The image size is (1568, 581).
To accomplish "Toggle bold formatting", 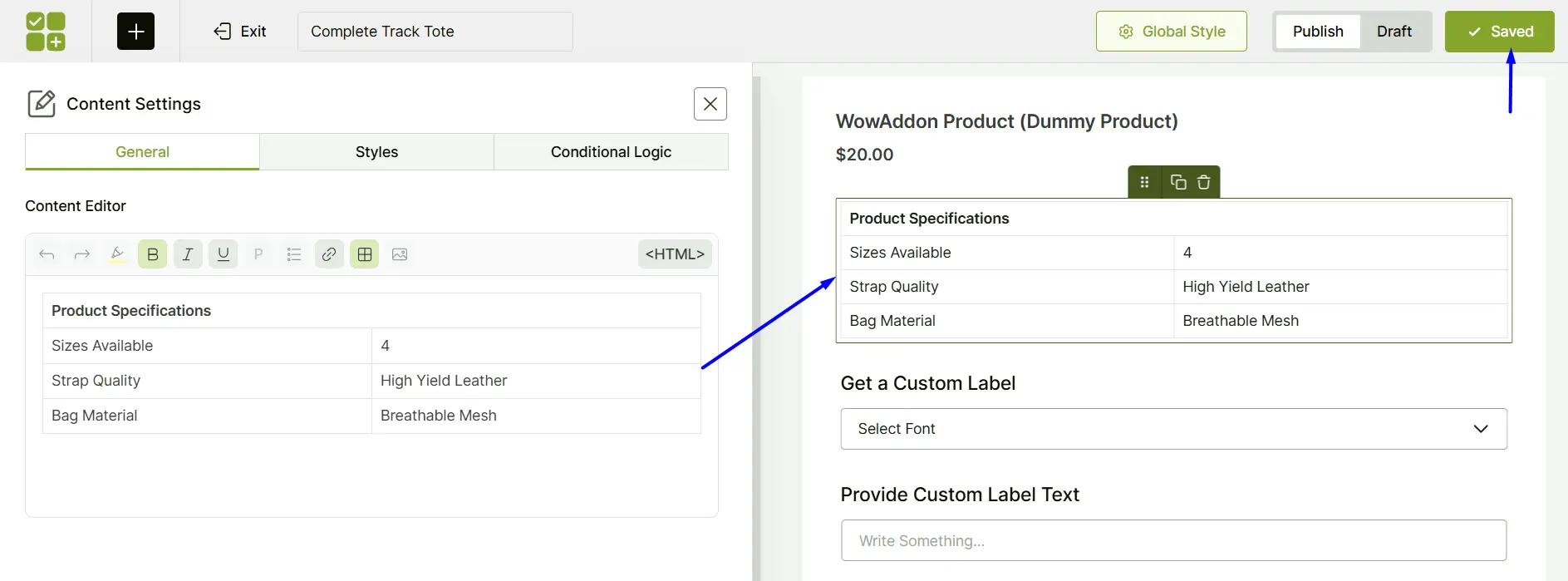I will click(152, 254).
